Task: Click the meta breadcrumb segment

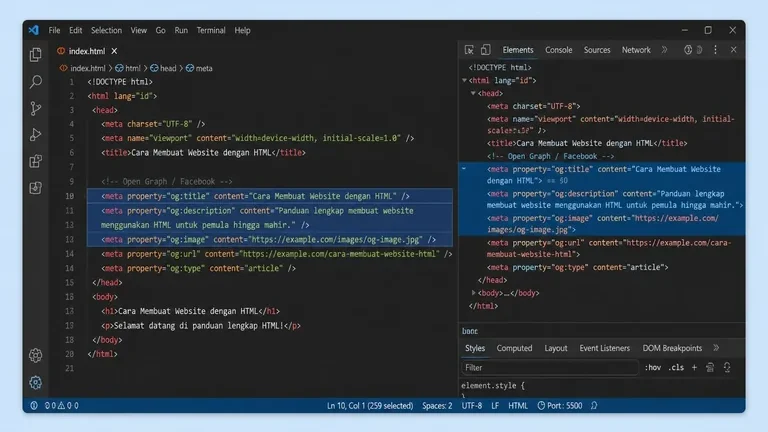Action: (x=199, y=68)
